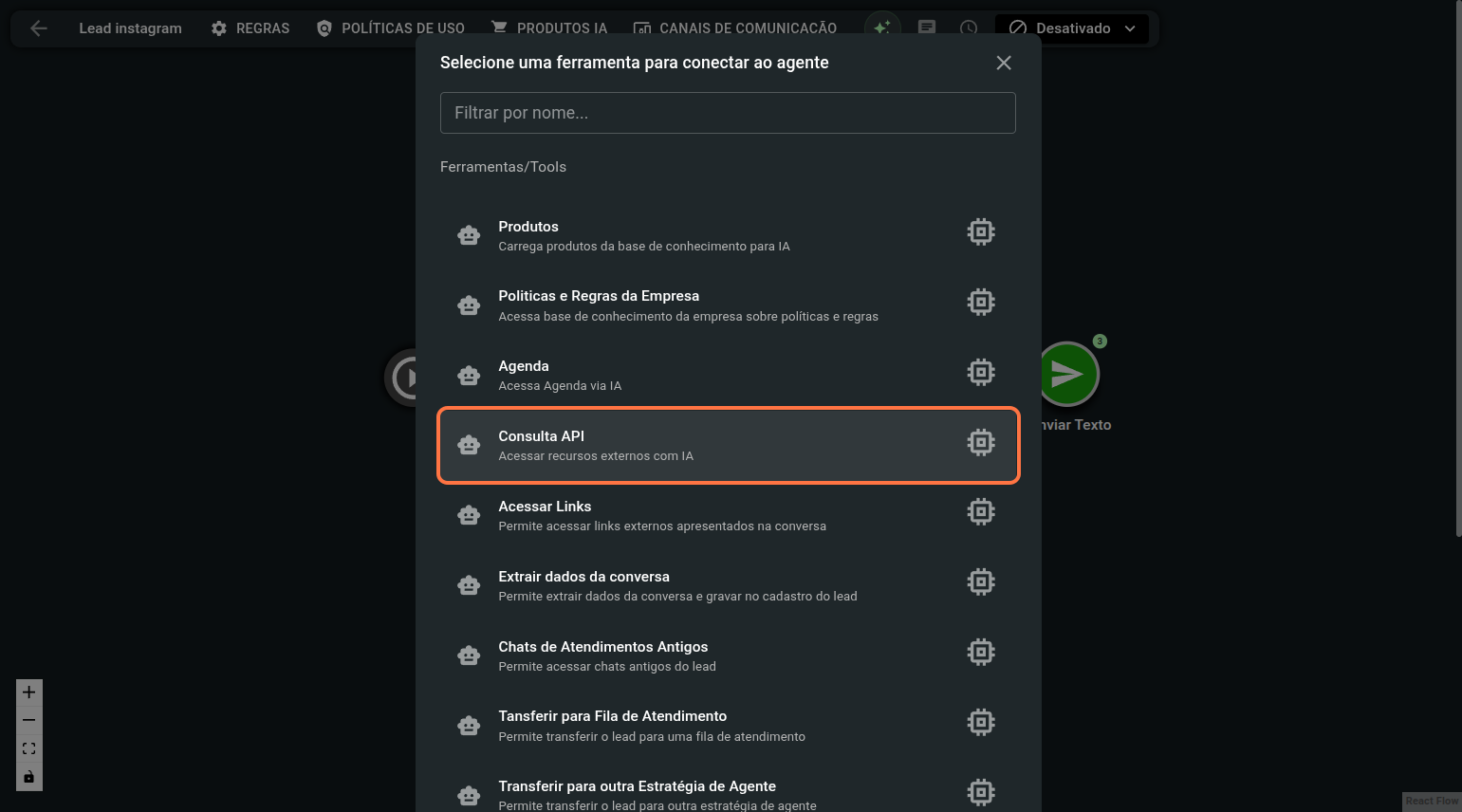Close the tool selection dialog

[x=1004, y=63]
